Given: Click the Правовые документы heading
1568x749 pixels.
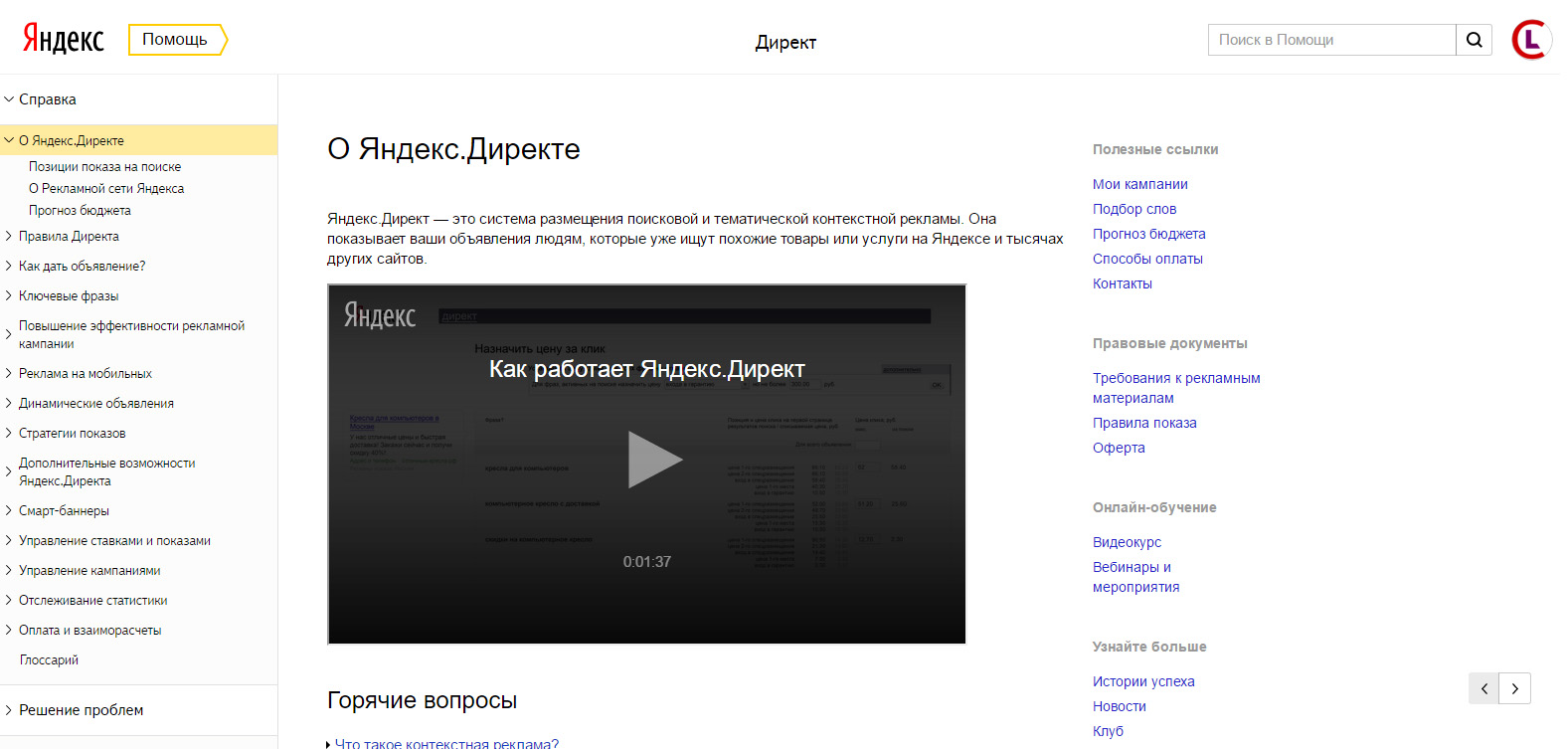Looking at the screenshot, I should tap(1169, 343).
